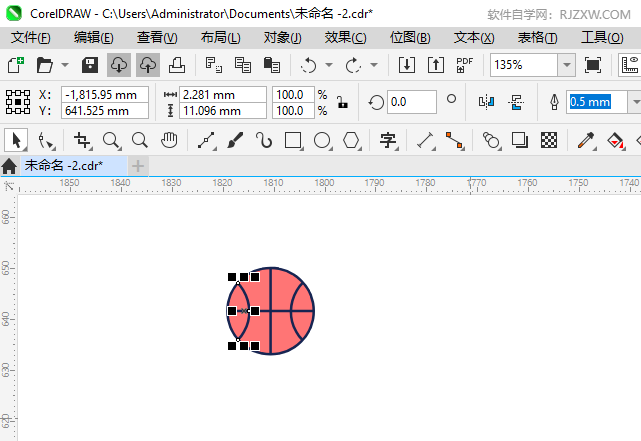
Task: Click the New document icon
Action: click(16, 65)
